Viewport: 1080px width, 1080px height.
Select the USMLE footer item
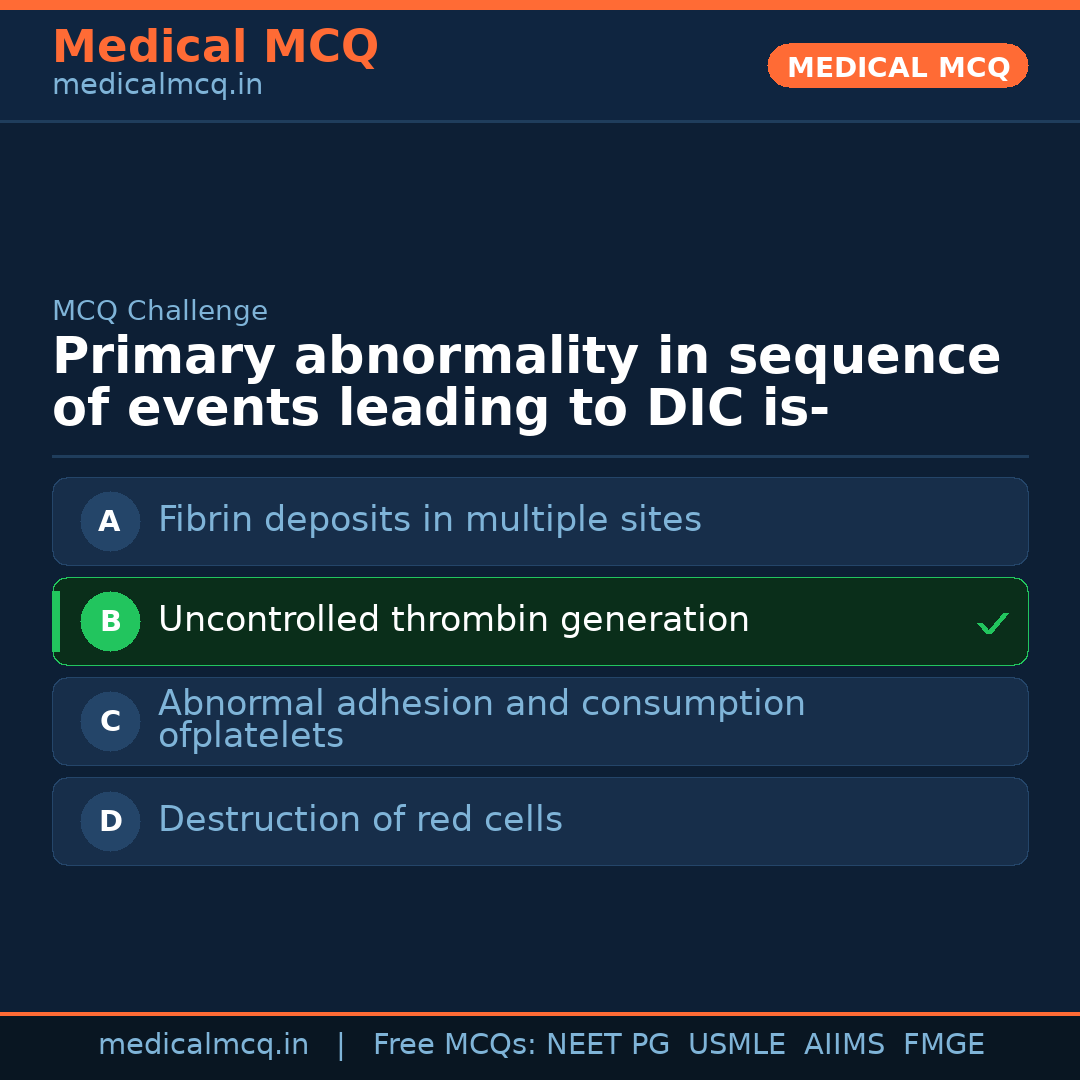pos(736,1045)
